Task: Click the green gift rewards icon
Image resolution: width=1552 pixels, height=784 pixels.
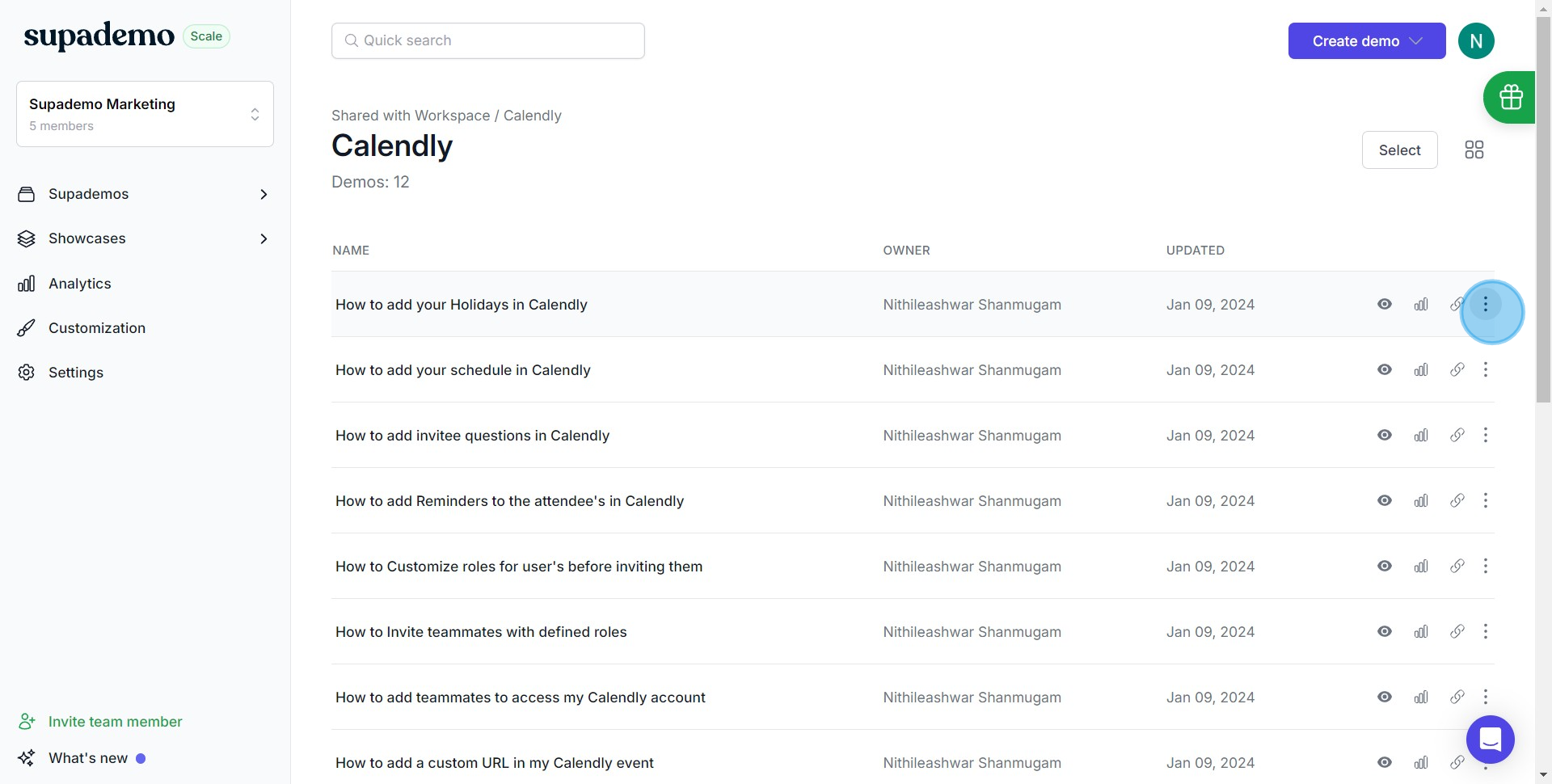Action: (1511, 97)
